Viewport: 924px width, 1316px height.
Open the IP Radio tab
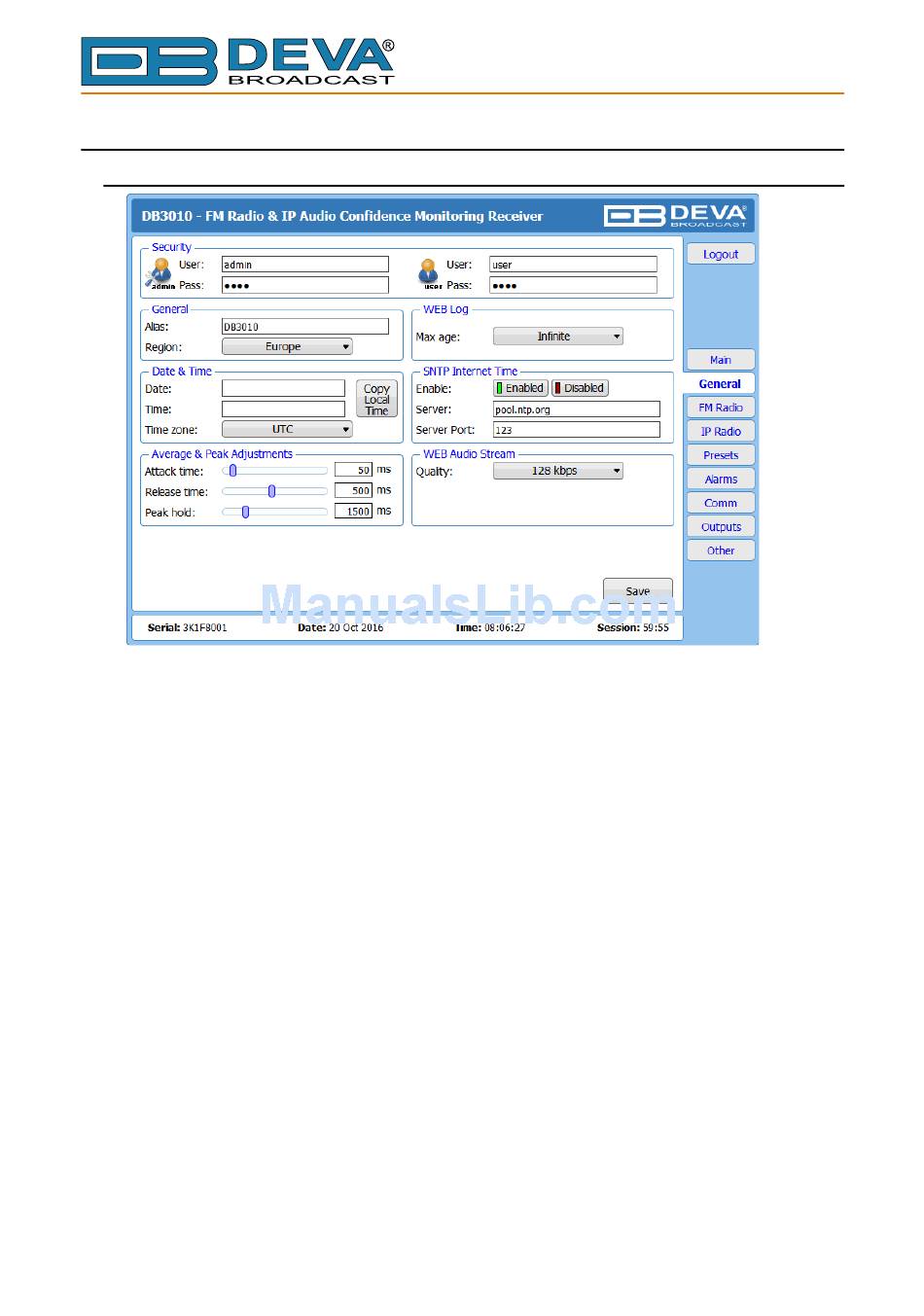click(x=720, y=432)
